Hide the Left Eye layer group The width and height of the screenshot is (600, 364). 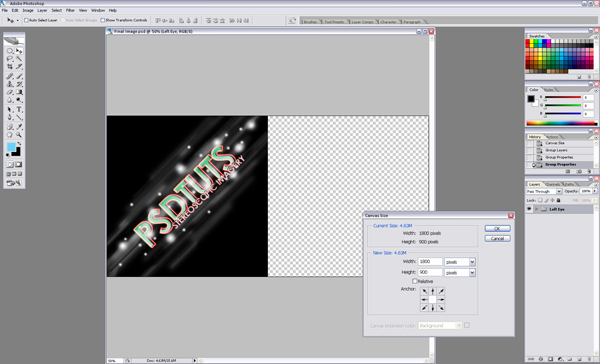[529, 209]
